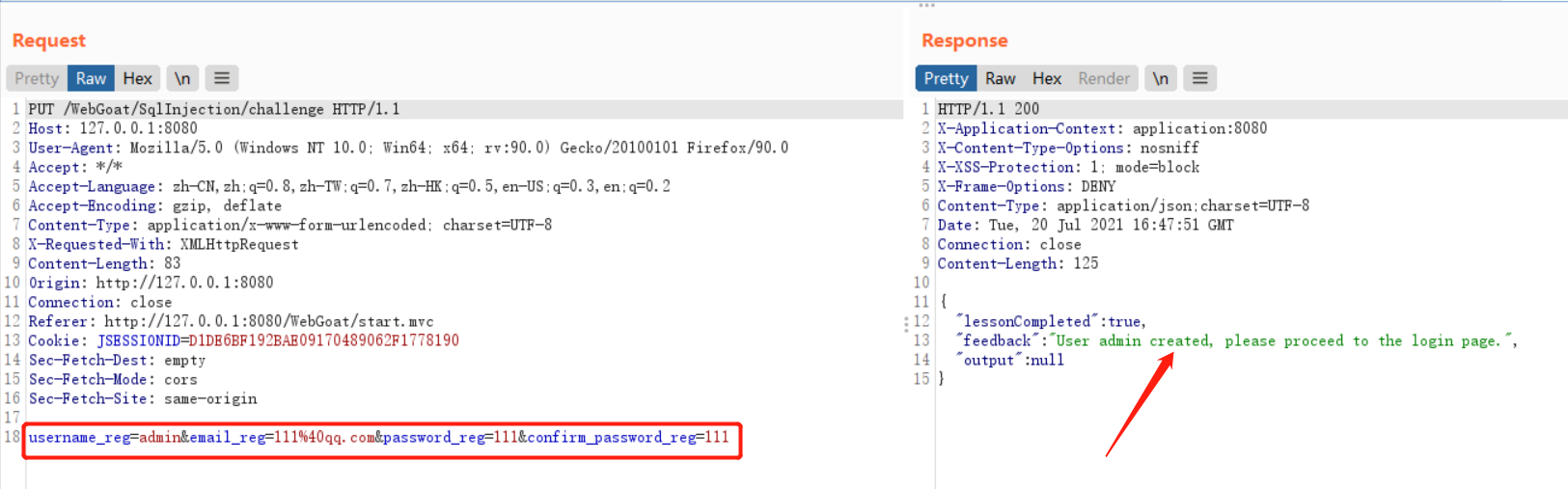
Task: Open Hex view in Response panel
Action: point(1047,78)
